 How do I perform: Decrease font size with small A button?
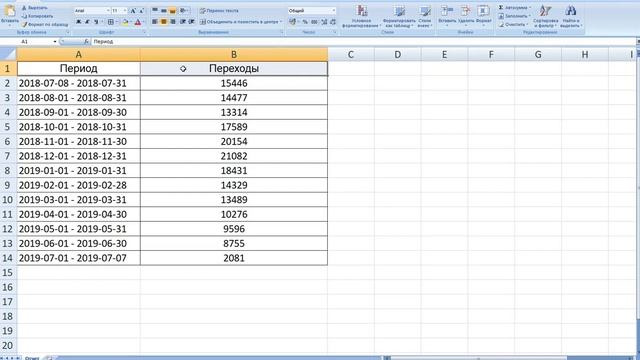[142, 11]
